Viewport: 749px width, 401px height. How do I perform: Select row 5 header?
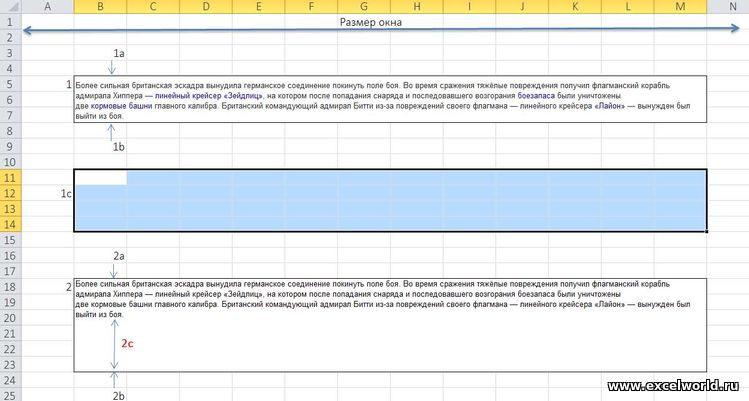(x=11, y=84)
